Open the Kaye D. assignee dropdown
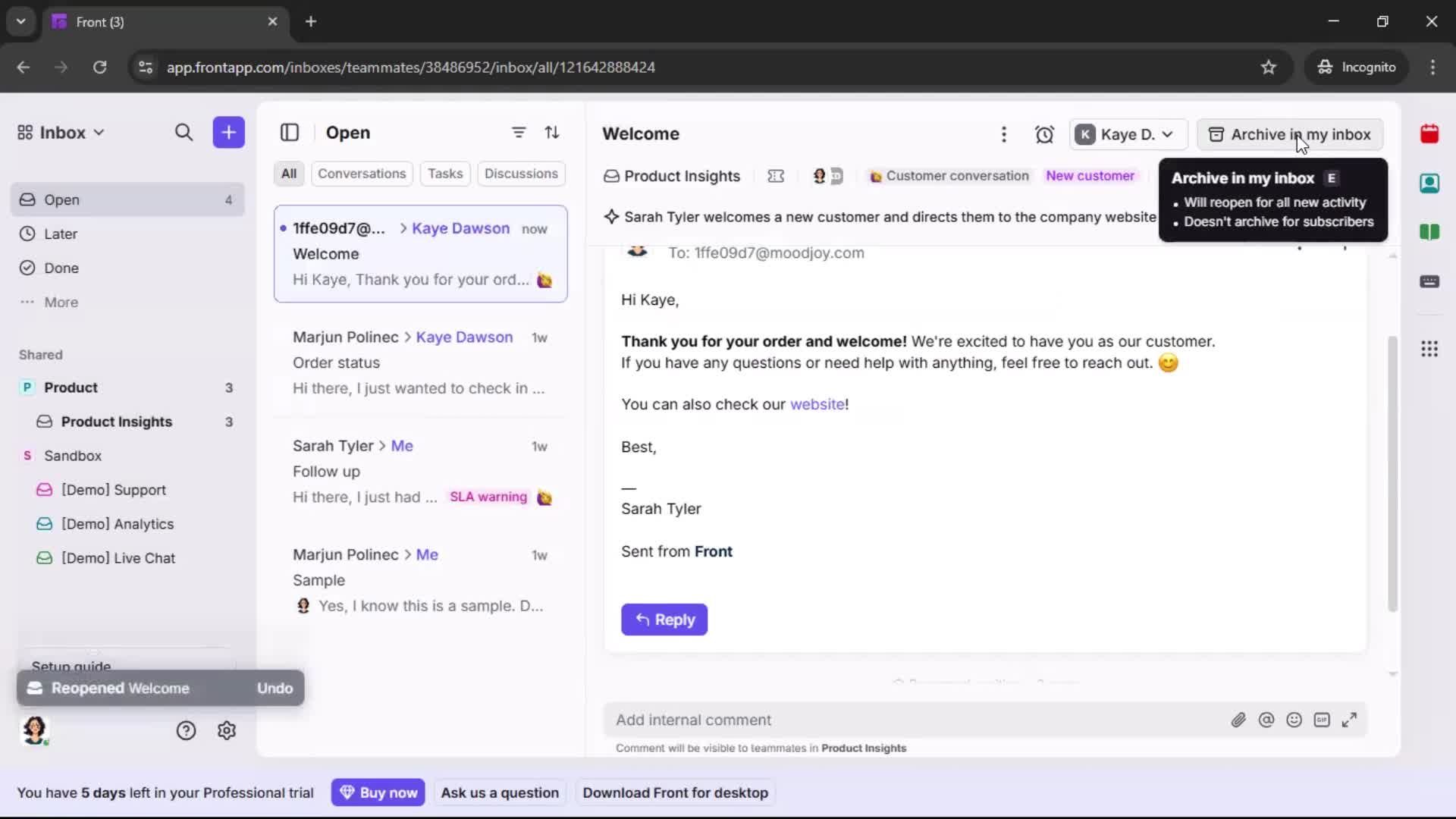This screenshot has height=819, width=1456. (x=1128, y=134)
